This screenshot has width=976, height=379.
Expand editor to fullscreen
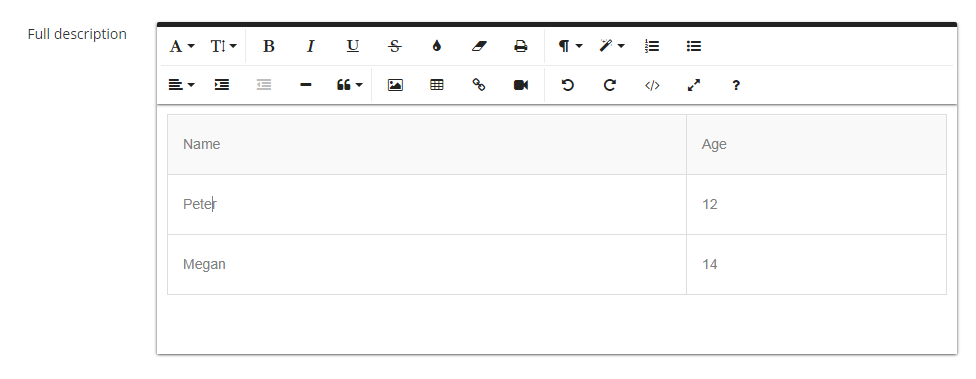(x=693, y=85)
